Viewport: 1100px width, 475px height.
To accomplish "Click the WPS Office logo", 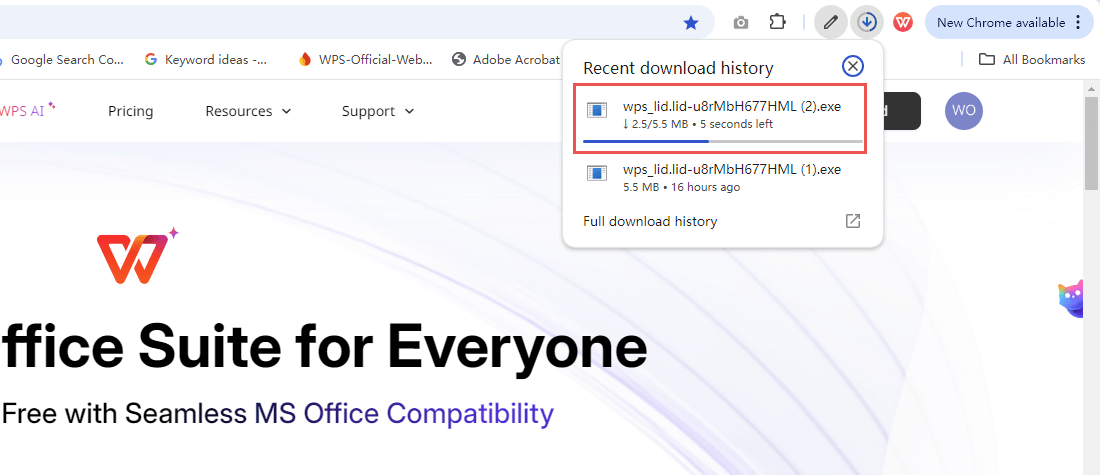I will [x=138, y=254].
